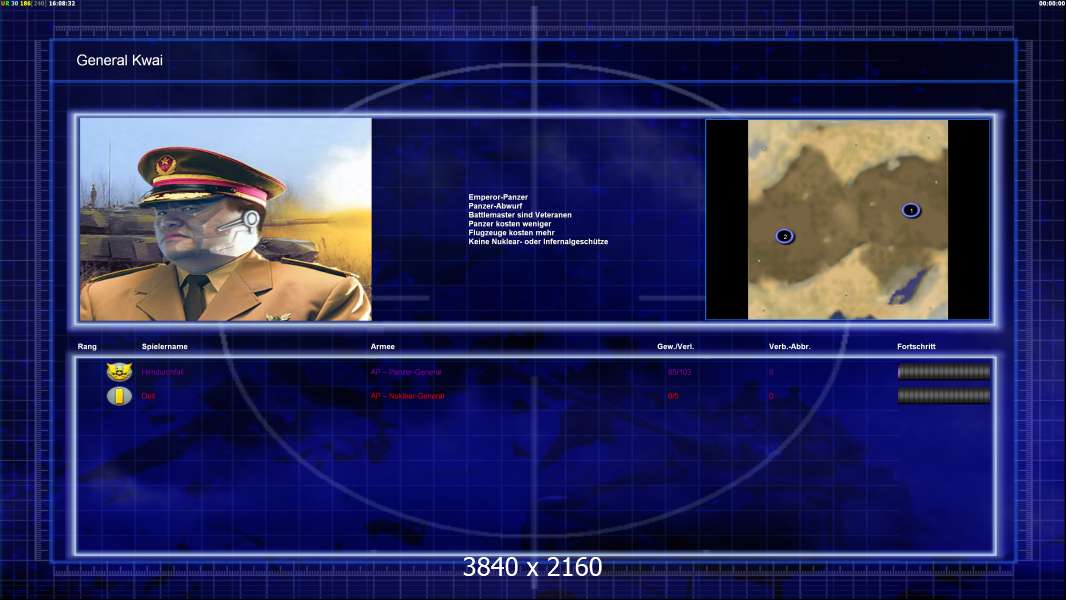1066x600 pixels.
Task: Click the 'Panzer-Abwurf' trait line
Action: pos(495,206)
